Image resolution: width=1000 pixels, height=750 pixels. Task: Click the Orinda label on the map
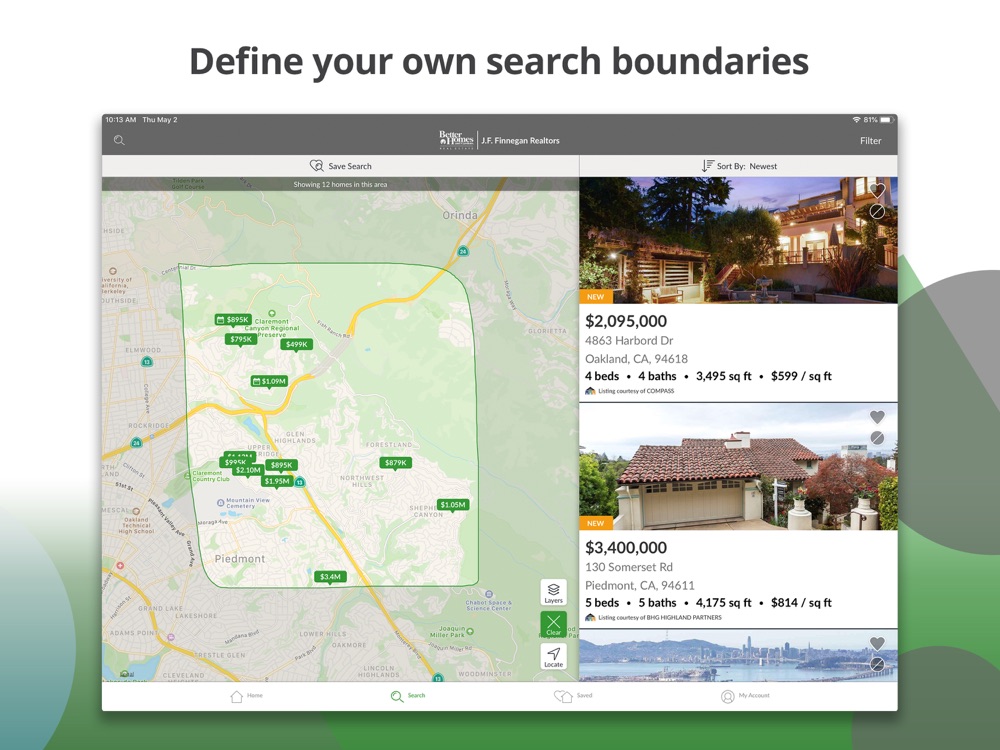460,215
